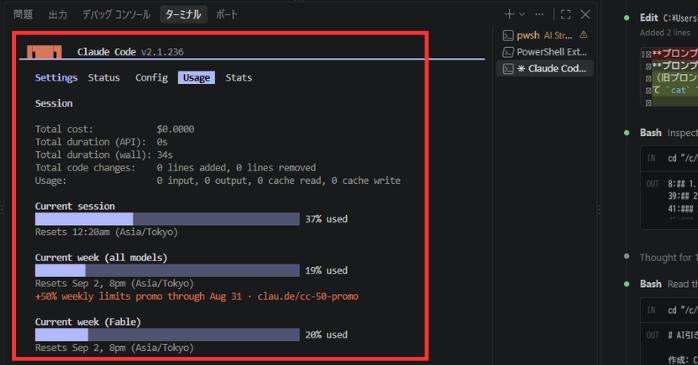Viewport: 698px width, 365px height.
Task: Click the Current session usage bar
Action: tap(167, 219)
